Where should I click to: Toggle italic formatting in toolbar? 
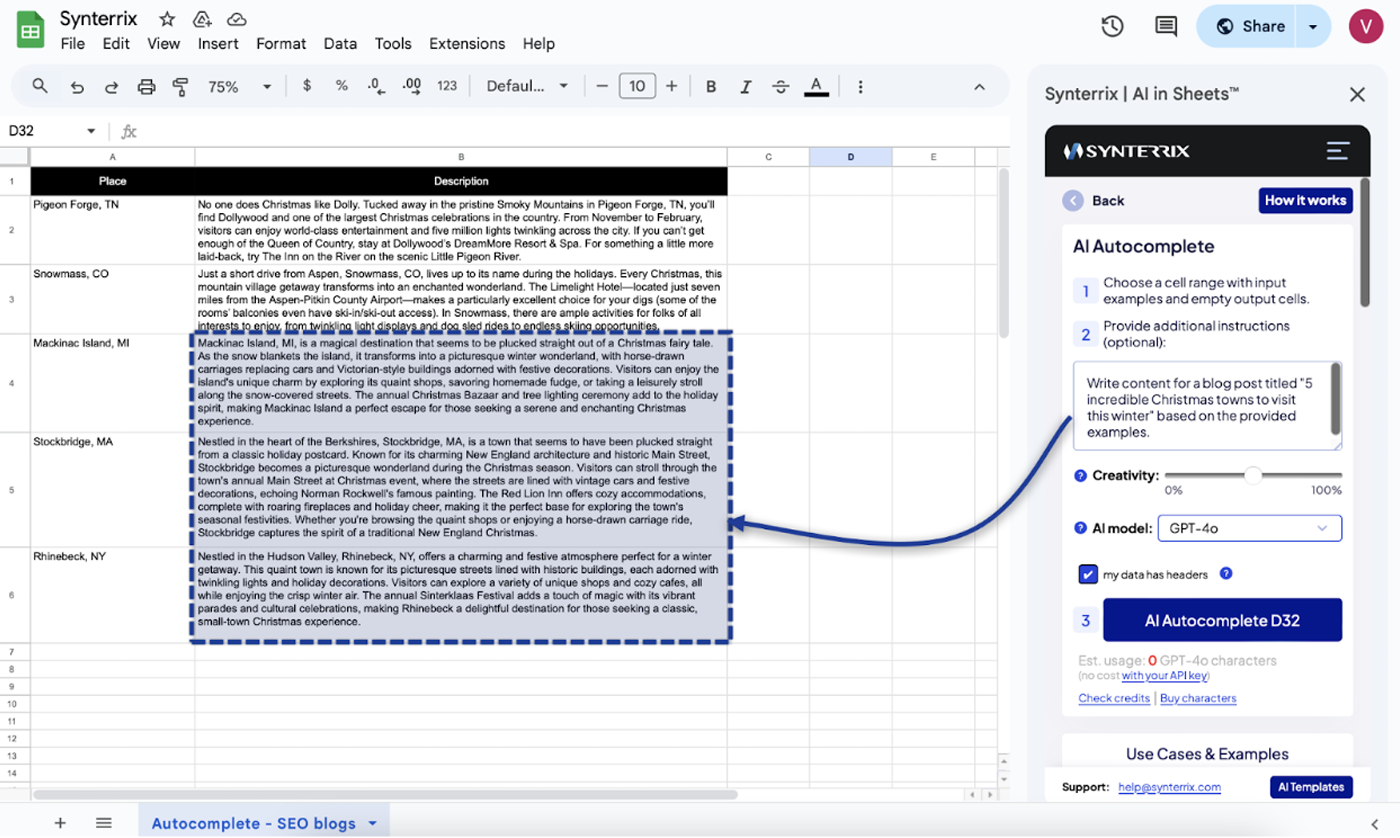tap(746, 87)
